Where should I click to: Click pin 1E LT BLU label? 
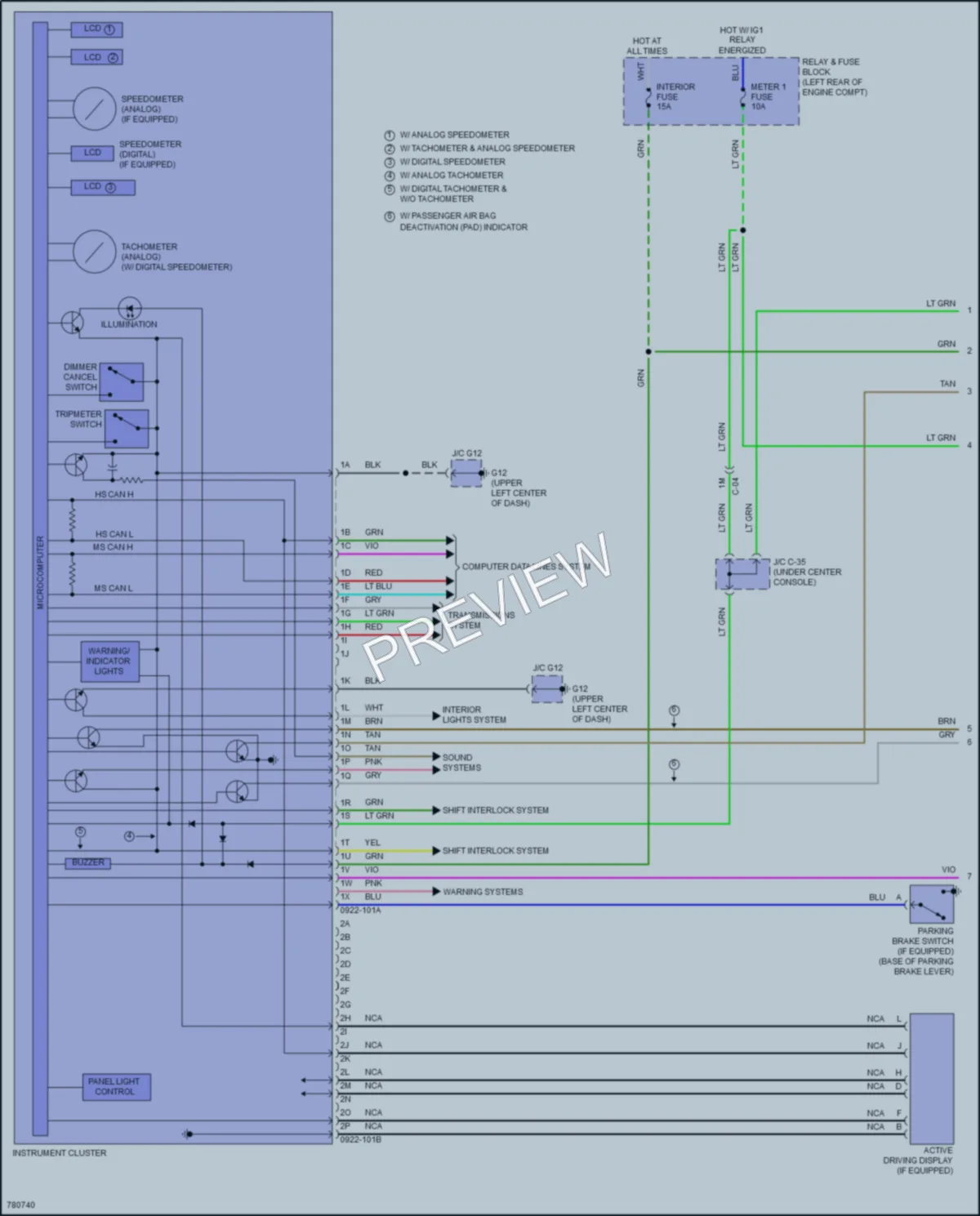pyautogui.click(x=366, y=586)
